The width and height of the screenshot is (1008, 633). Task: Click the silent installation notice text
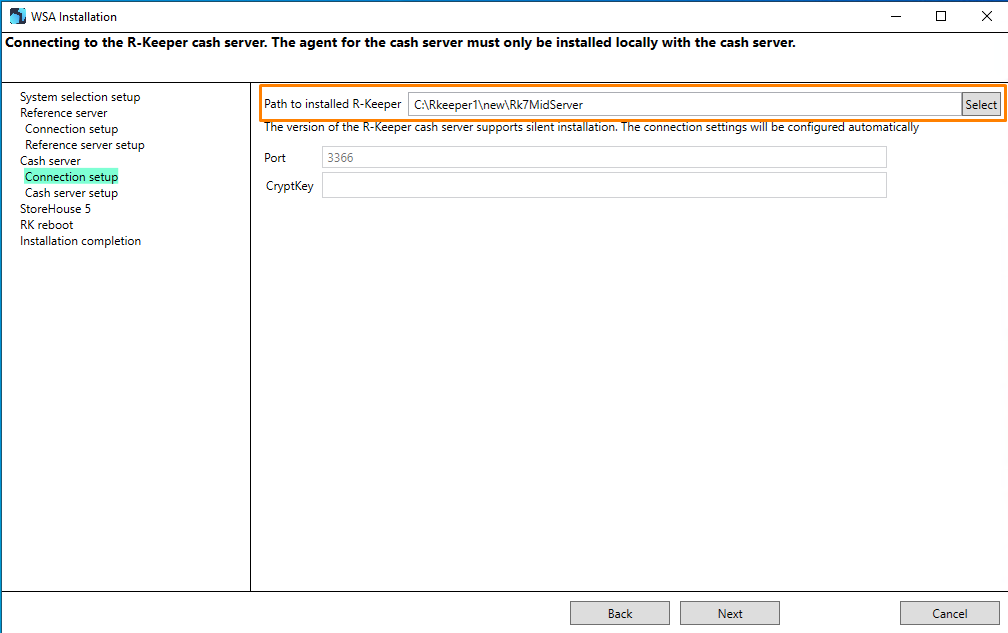(x=591, y=127)
